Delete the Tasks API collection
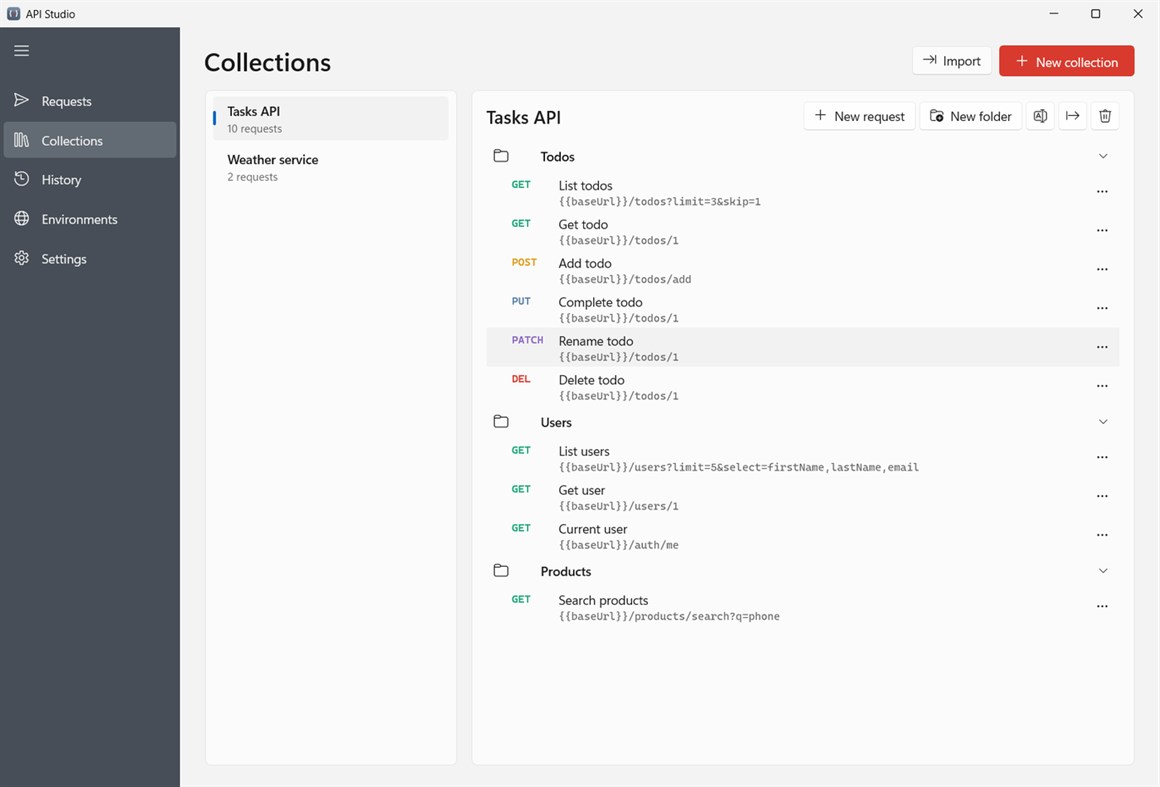The height and width of the screenshot is (787, 1160). pyautogui.click(x=1105, y=116)
